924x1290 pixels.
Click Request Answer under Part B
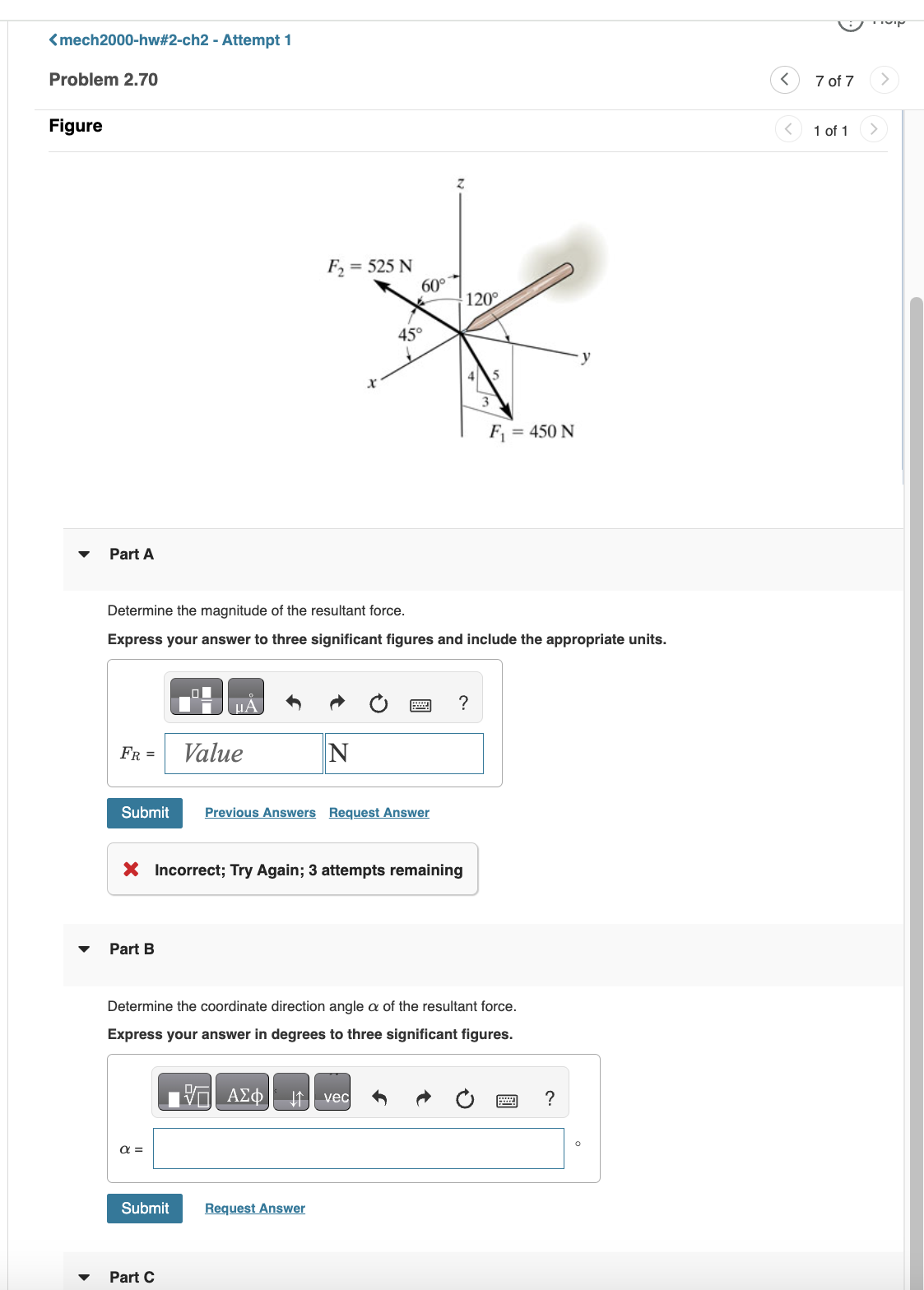click(253, 1208)
